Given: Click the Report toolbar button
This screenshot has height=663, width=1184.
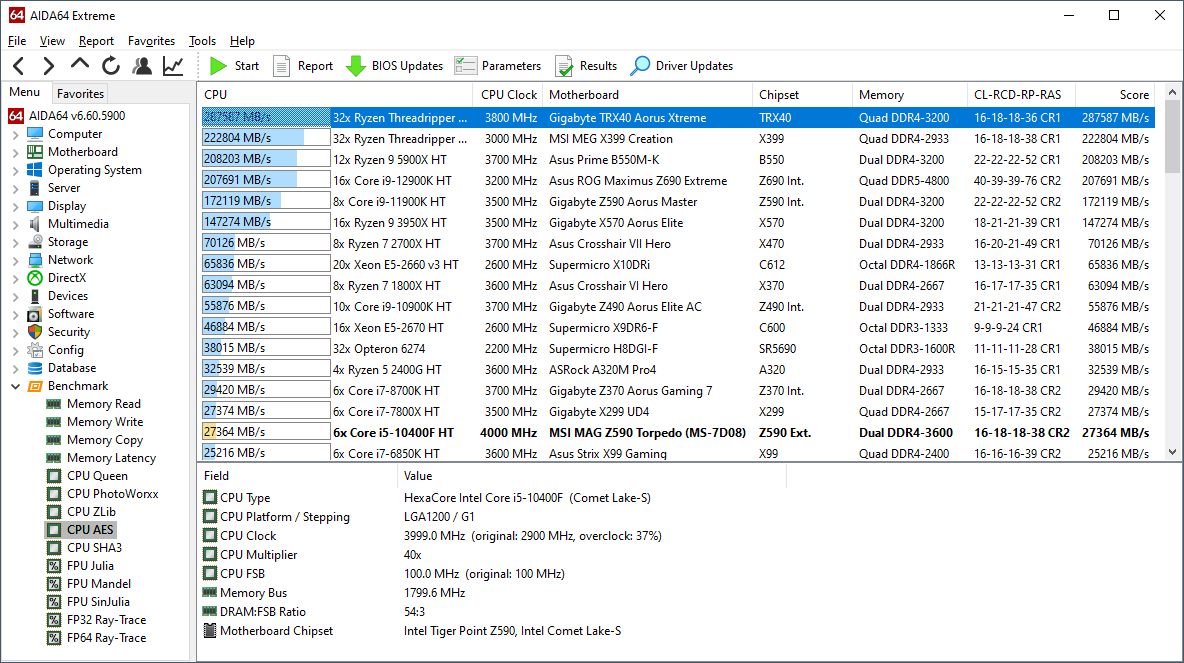Looking at the screenshot, I should 303,66.
